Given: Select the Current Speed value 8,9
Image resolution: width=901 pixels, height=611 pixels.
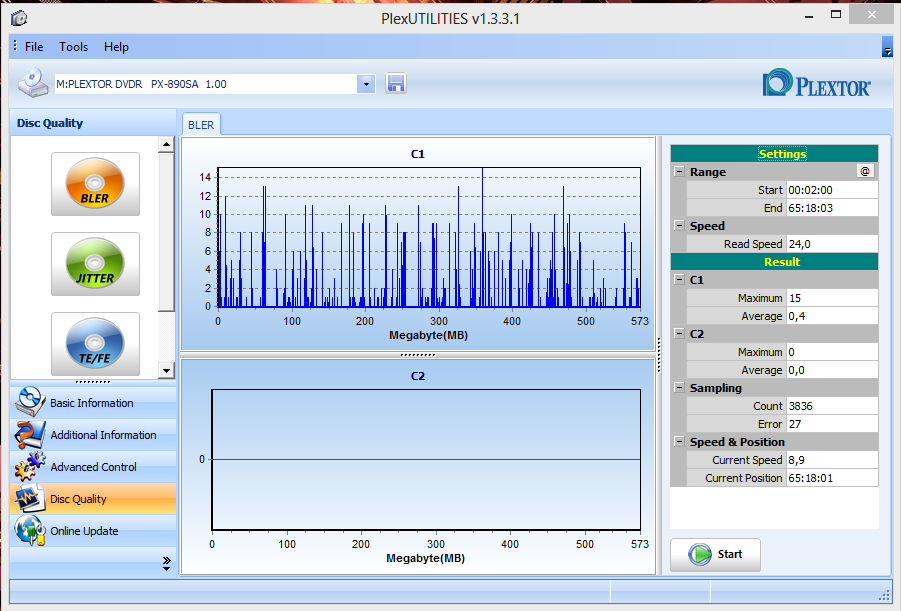Looking at the screenshot, I should point(831,460).
